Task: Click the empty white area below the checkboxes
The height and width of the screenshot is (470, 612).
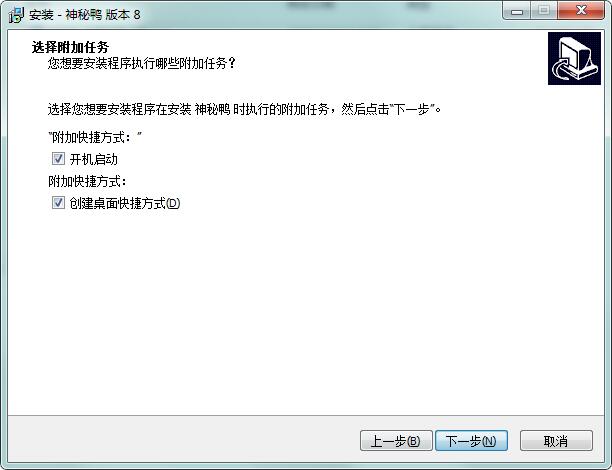Action: click(306, 312)
